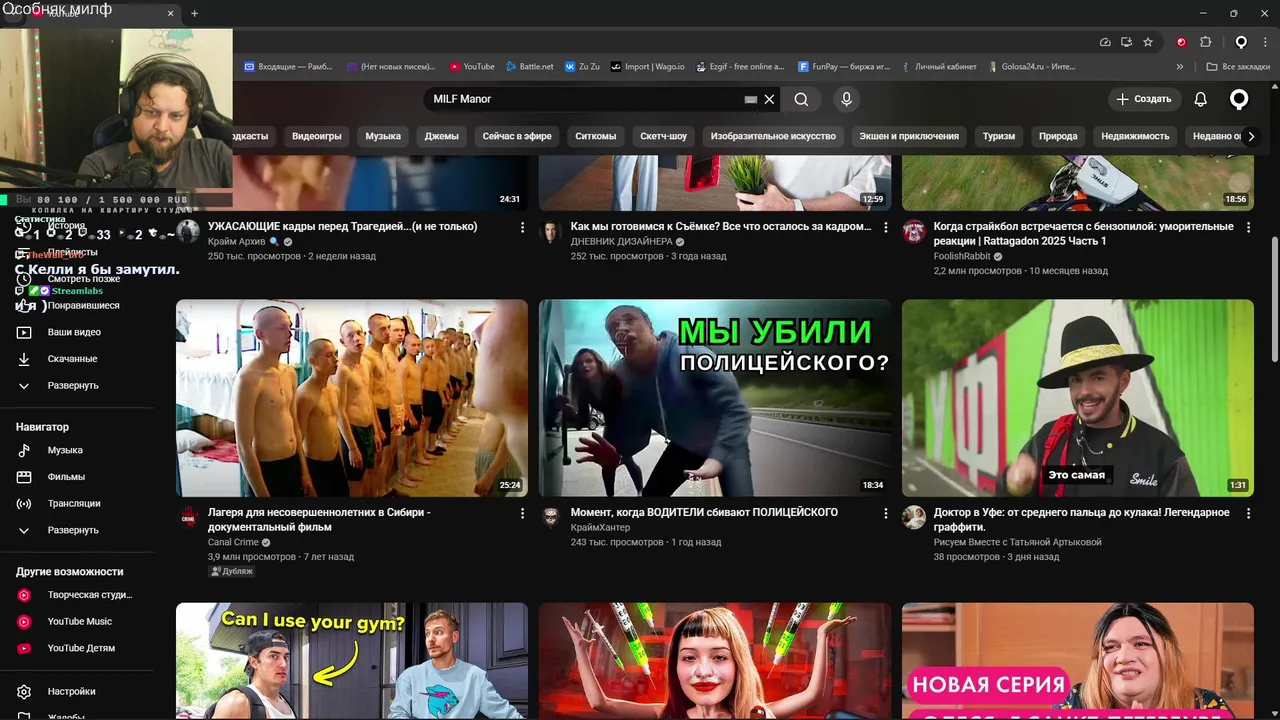This screenshot has width=1280, height=720.
Task: Open options menu for Когда страйкбол встречается video
Action: coord(1248,228)
